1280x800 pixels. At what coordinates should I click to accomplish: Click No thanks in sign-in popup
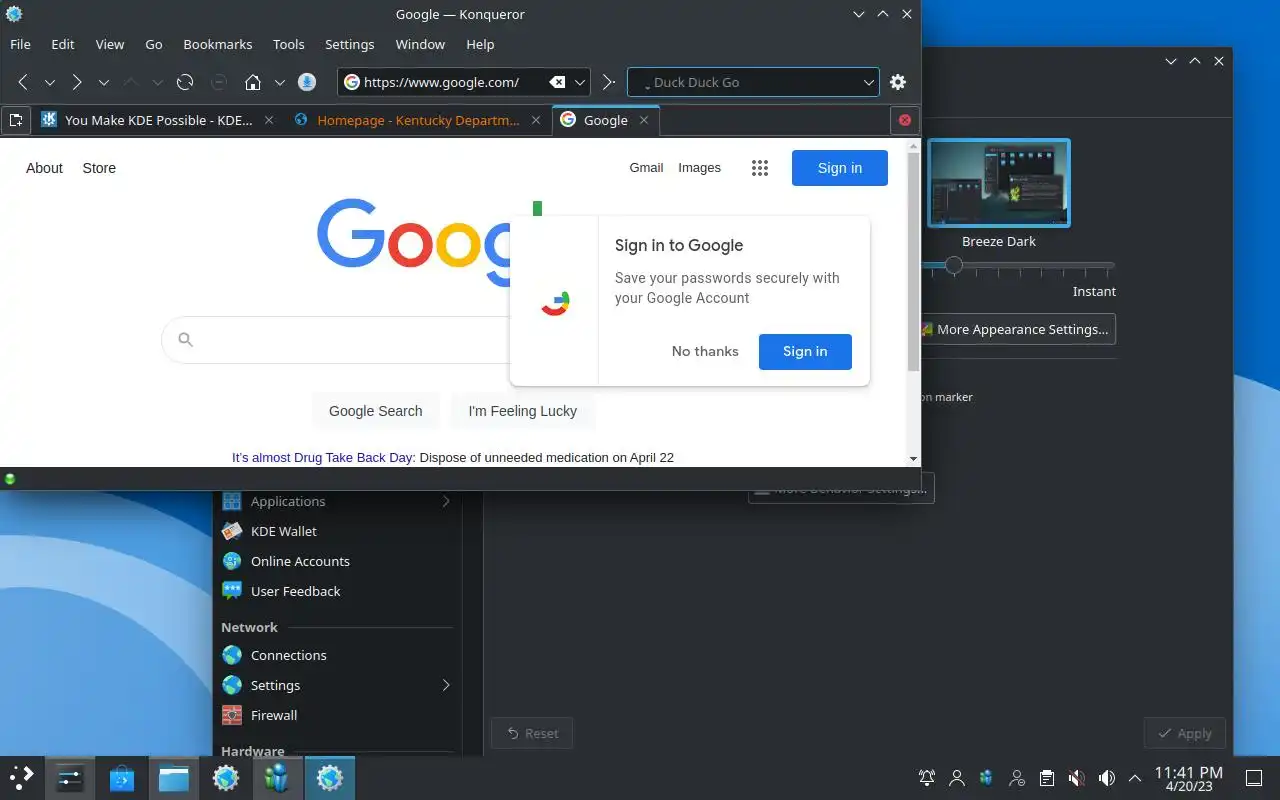[x=705, y=351]
